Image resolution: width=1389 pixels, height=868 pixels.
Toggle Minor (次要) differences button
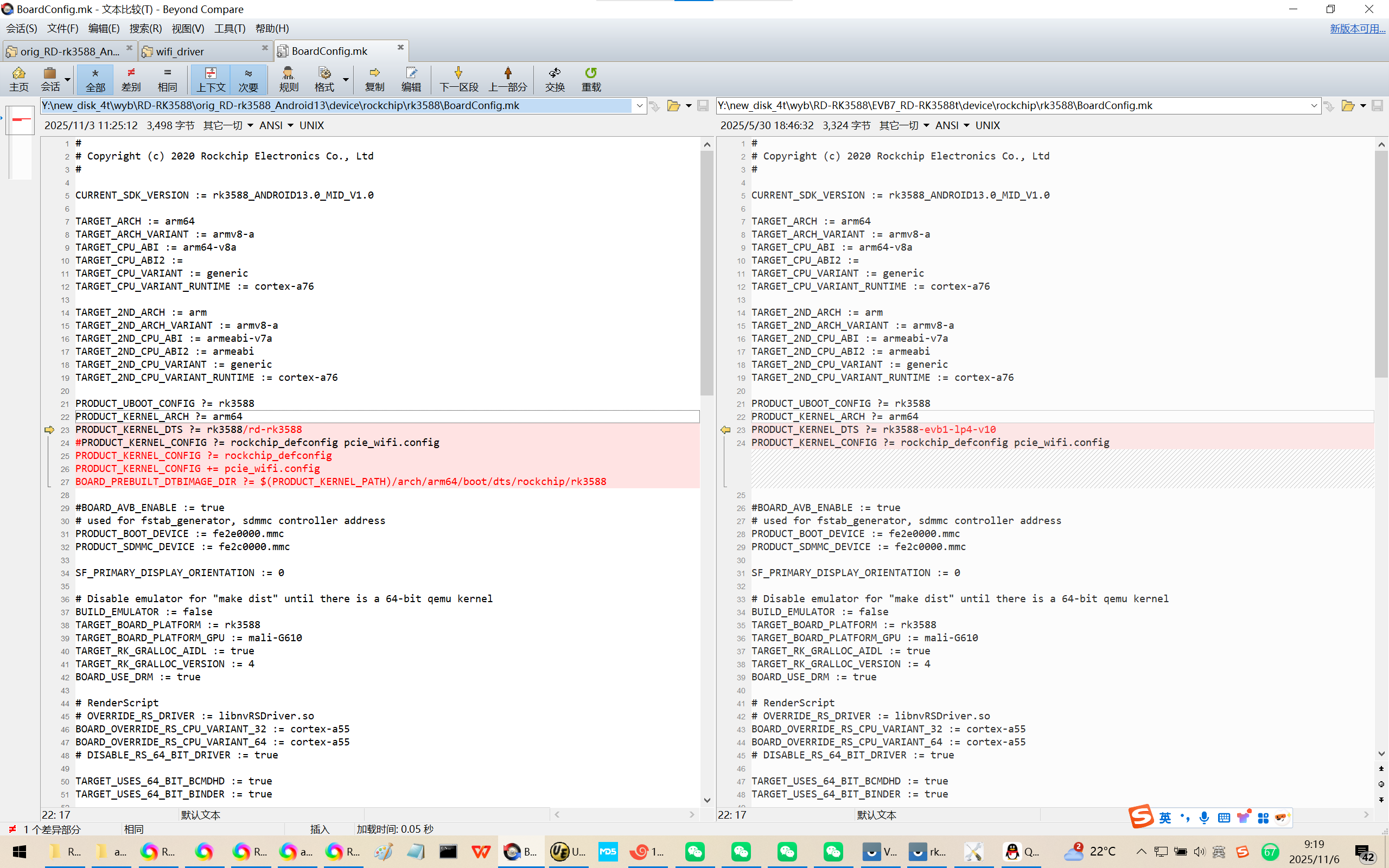click(248, 79)
